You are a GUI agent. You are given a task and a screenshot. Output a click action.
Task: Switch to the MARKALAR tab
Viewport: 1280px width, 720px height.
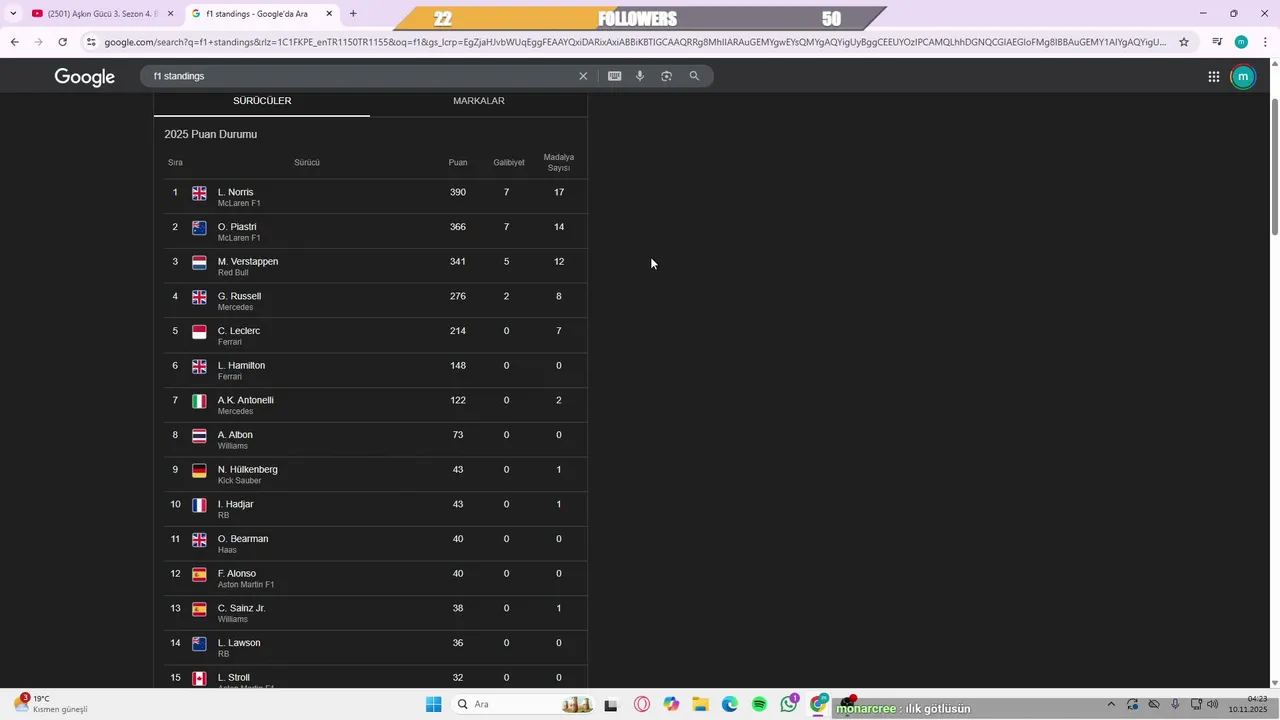click(478, 101)
